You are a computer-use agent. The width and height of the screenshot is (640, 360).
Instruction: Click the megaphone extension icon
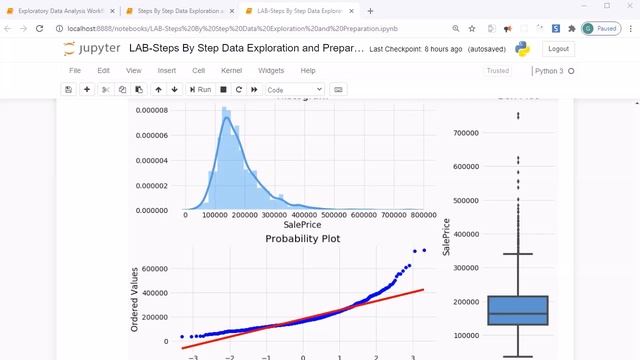[x=507, y=29]
